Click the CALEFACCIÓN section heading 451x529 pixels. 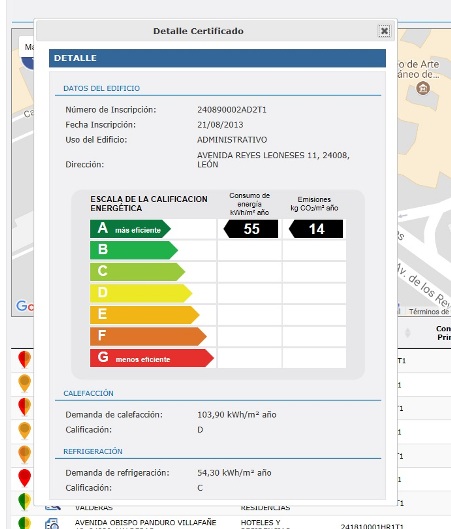coord(88,393)
